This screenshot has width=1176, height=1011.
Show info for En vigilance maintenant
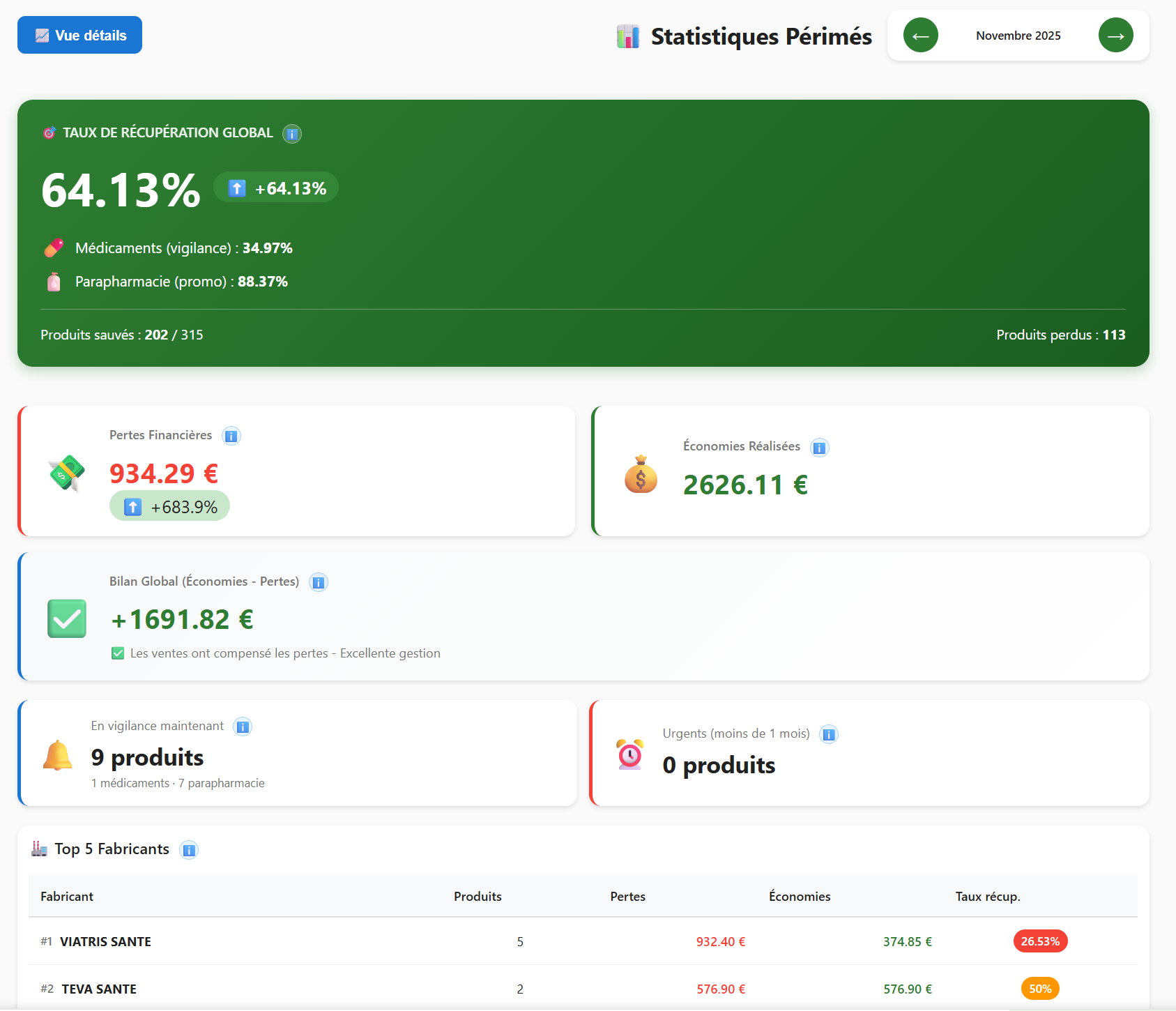coord(242,726)
